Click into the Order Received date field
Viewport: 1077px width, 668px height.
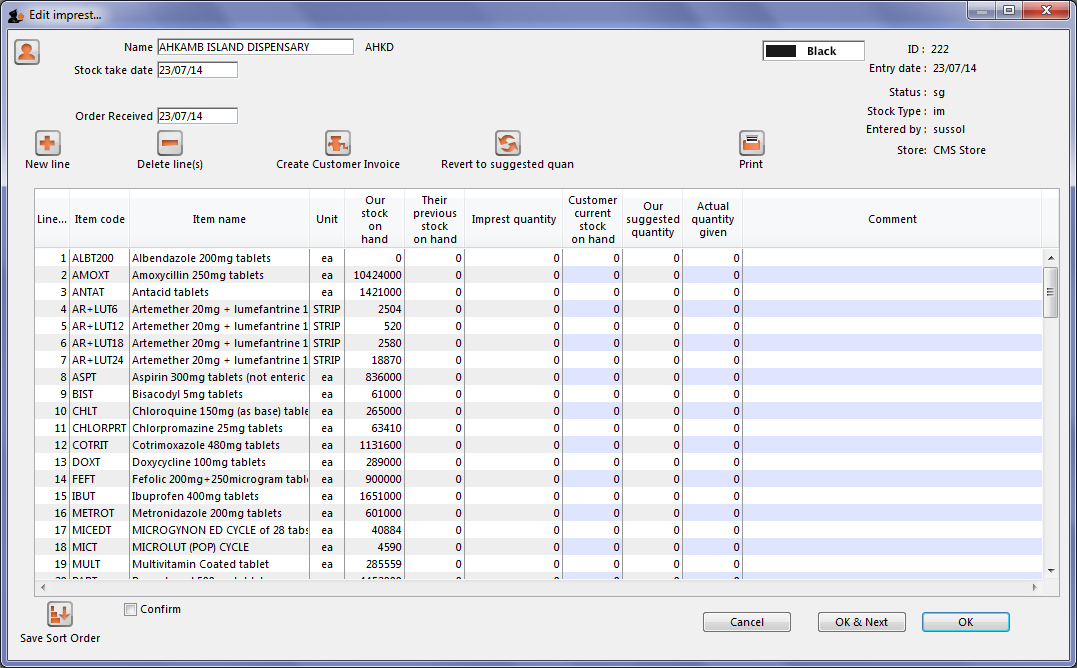[x=197, y=116]
